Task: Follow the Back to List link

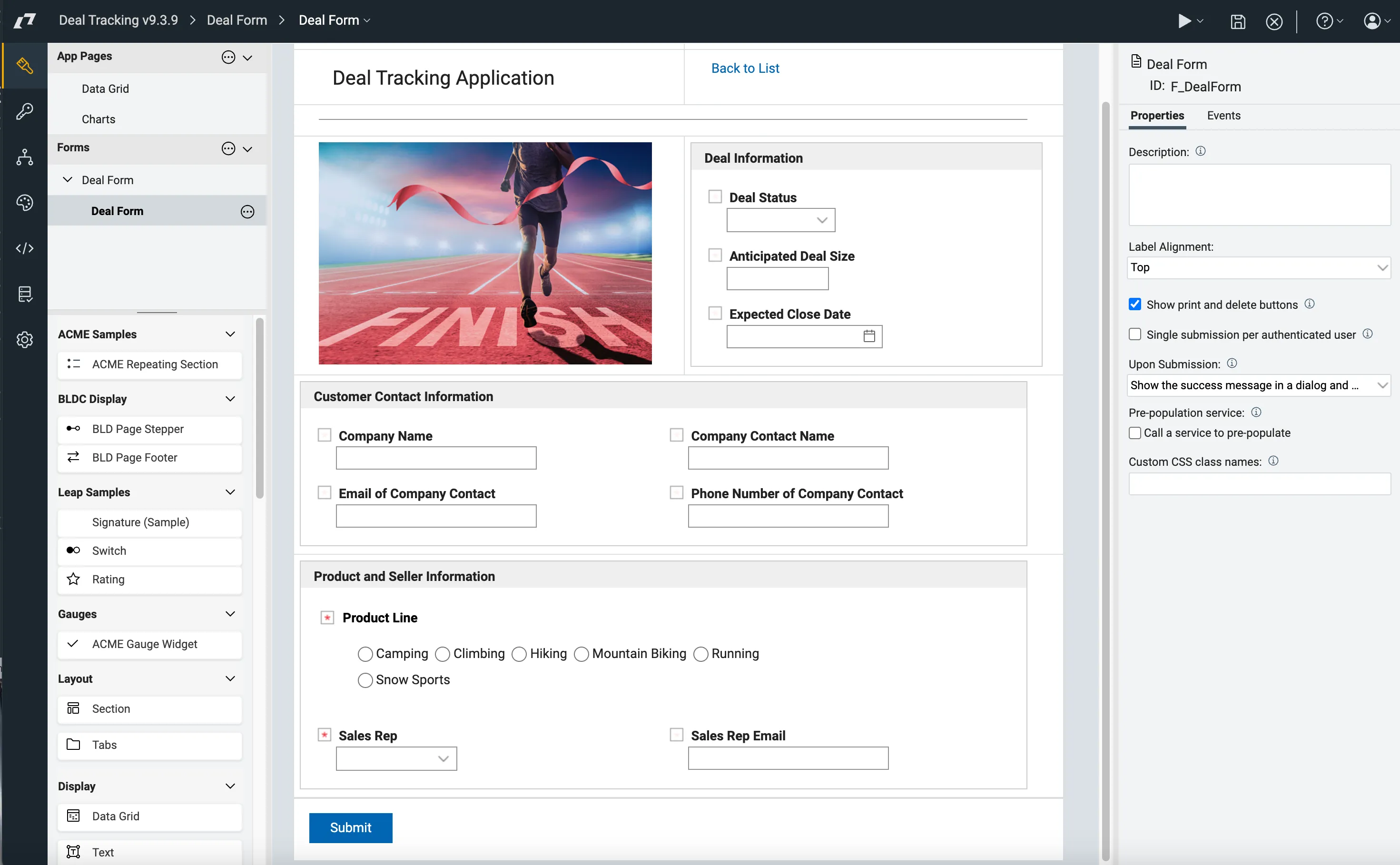Action: [x=745, y=68]
